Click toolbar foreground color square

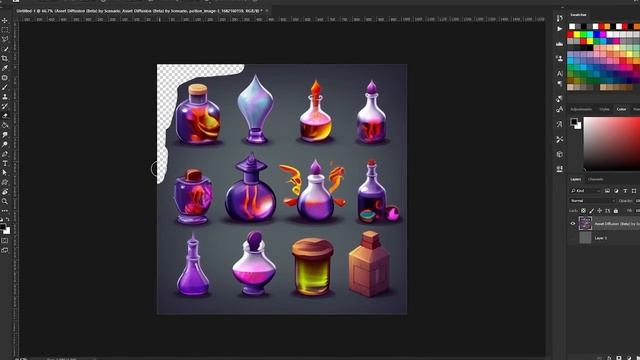[3, 226]
